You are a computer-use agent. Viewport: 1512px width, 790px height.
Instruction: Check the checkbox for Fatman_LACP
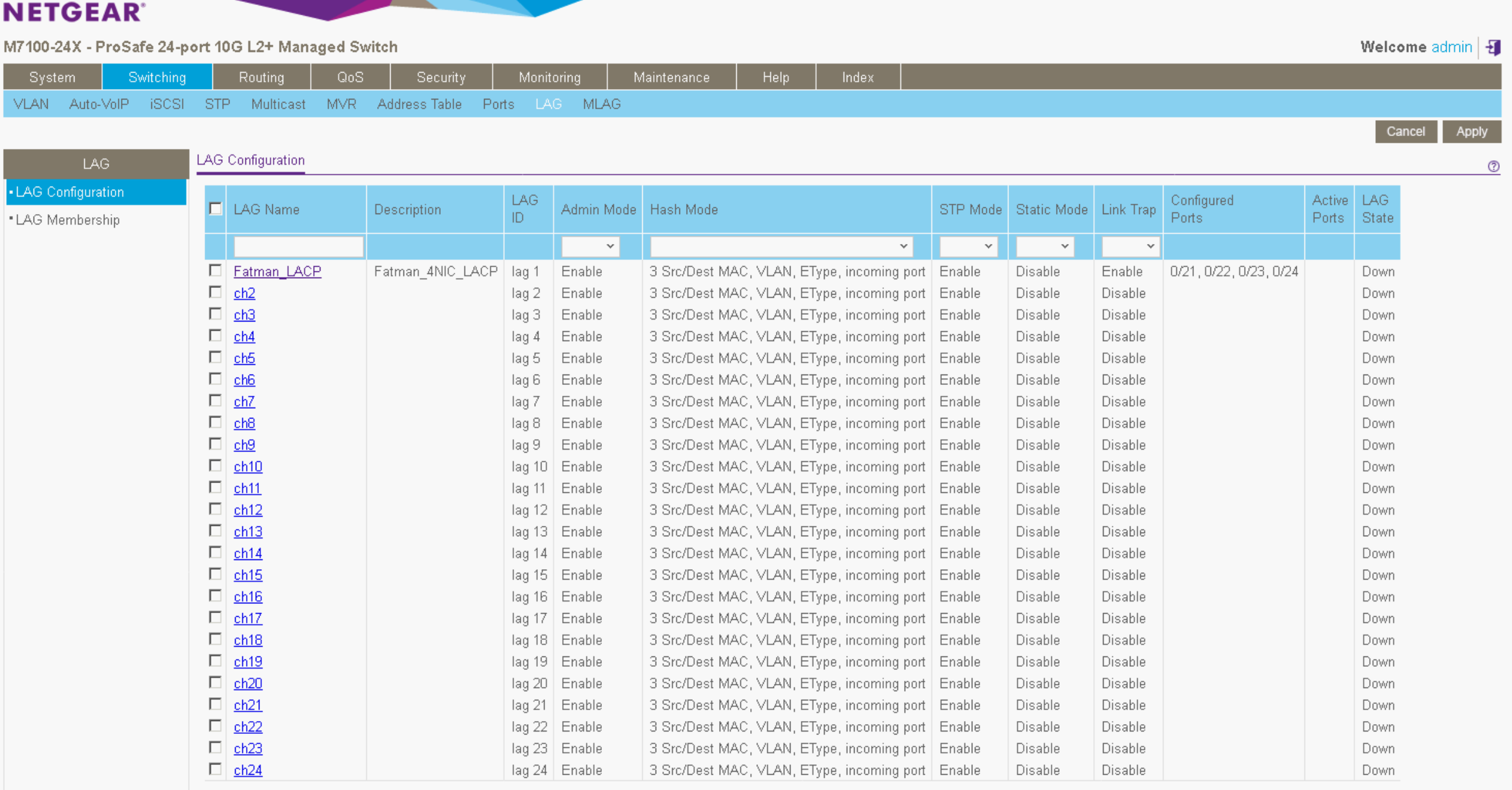point(215,270)
